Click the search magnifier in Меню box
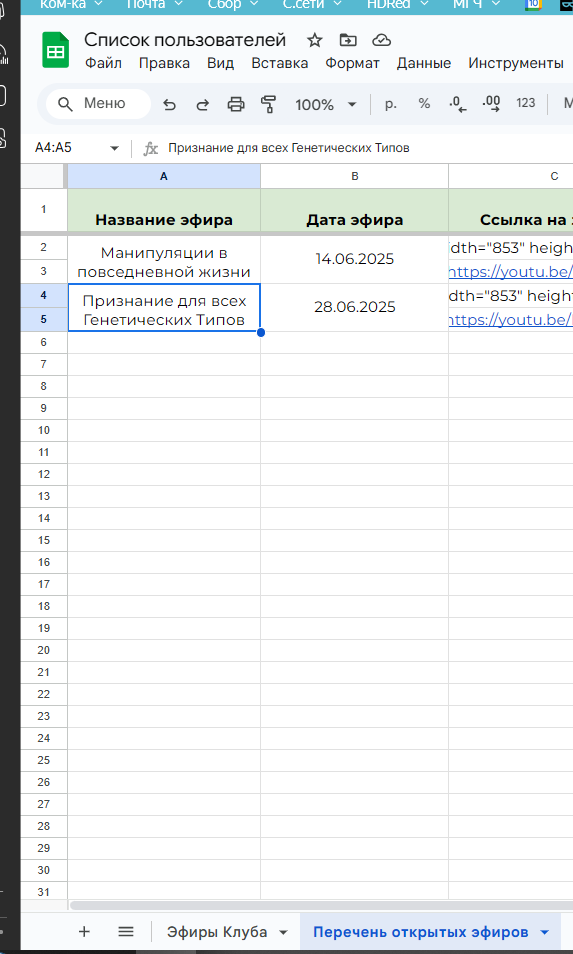Image resolution: width=573 pixels, height=954 pixels. click(66, 104)
